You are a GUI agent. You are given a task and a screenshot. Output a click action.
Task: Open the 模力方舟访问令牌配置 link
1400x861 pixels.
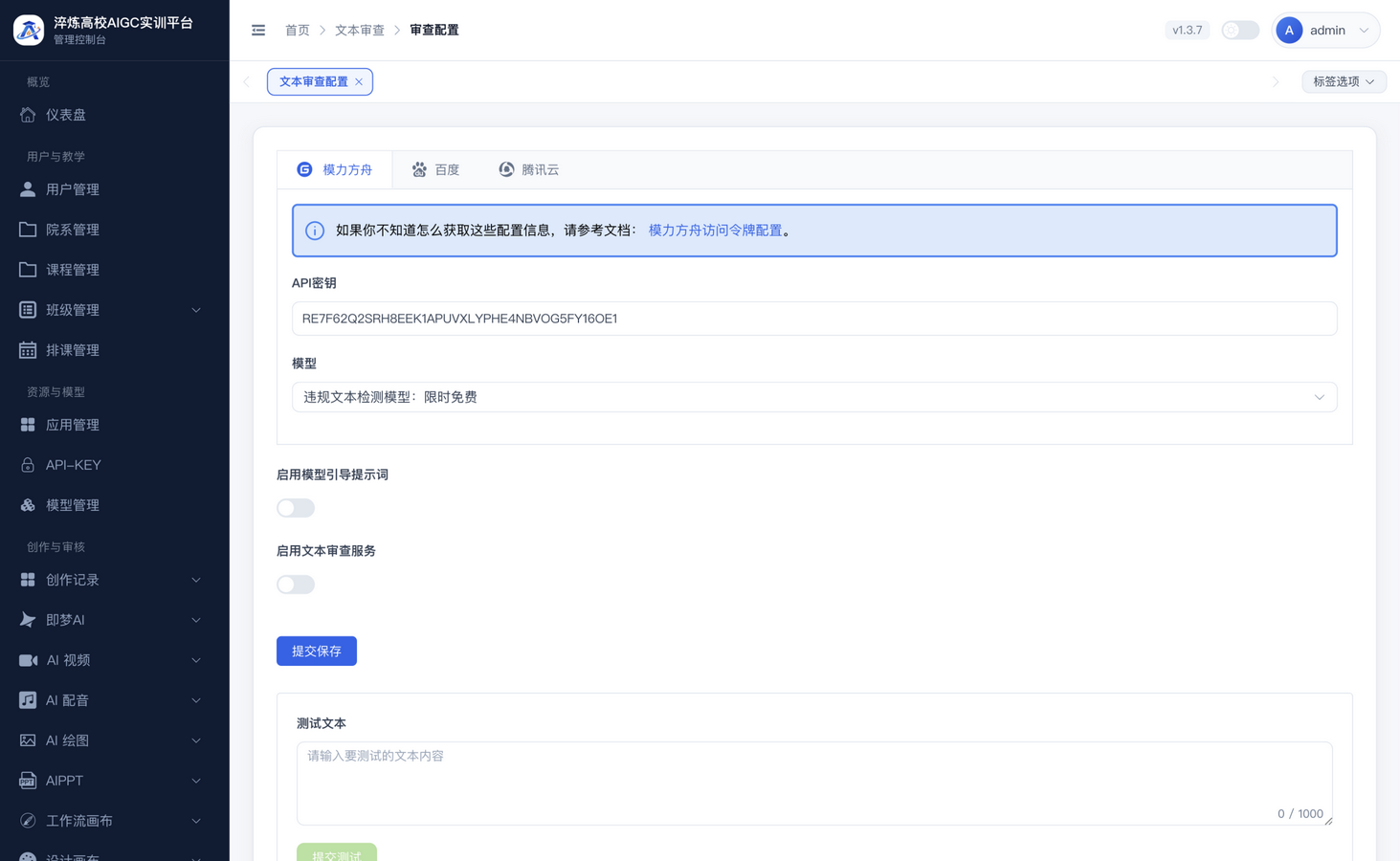(x=715, y=231)
